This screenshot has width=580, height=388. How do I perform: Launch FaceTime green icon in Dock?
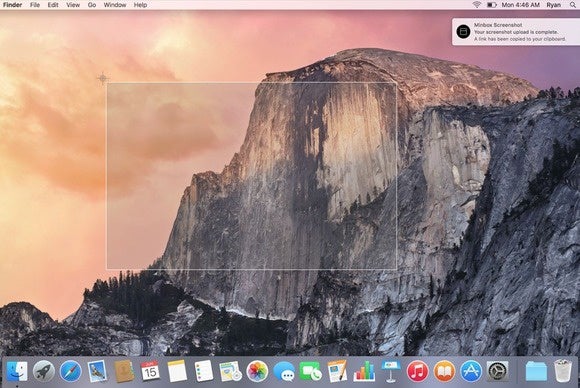310,371
